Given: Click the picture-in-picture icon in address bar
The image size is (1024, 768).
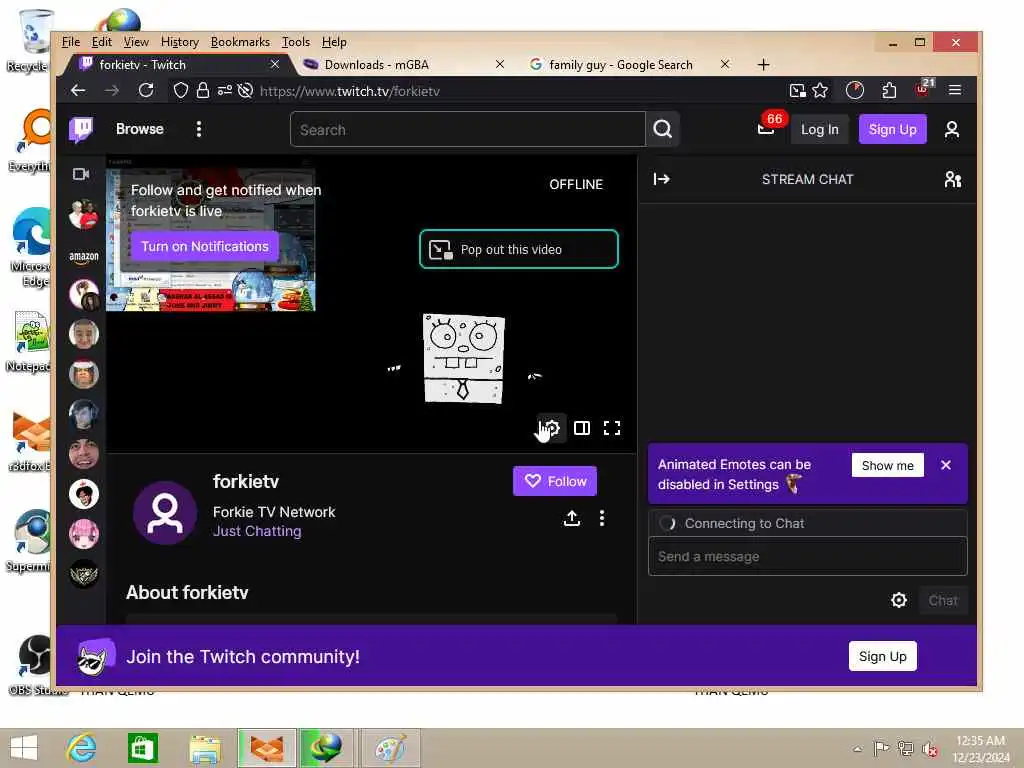Looking at the screenshot, I should tap(797, 90).
